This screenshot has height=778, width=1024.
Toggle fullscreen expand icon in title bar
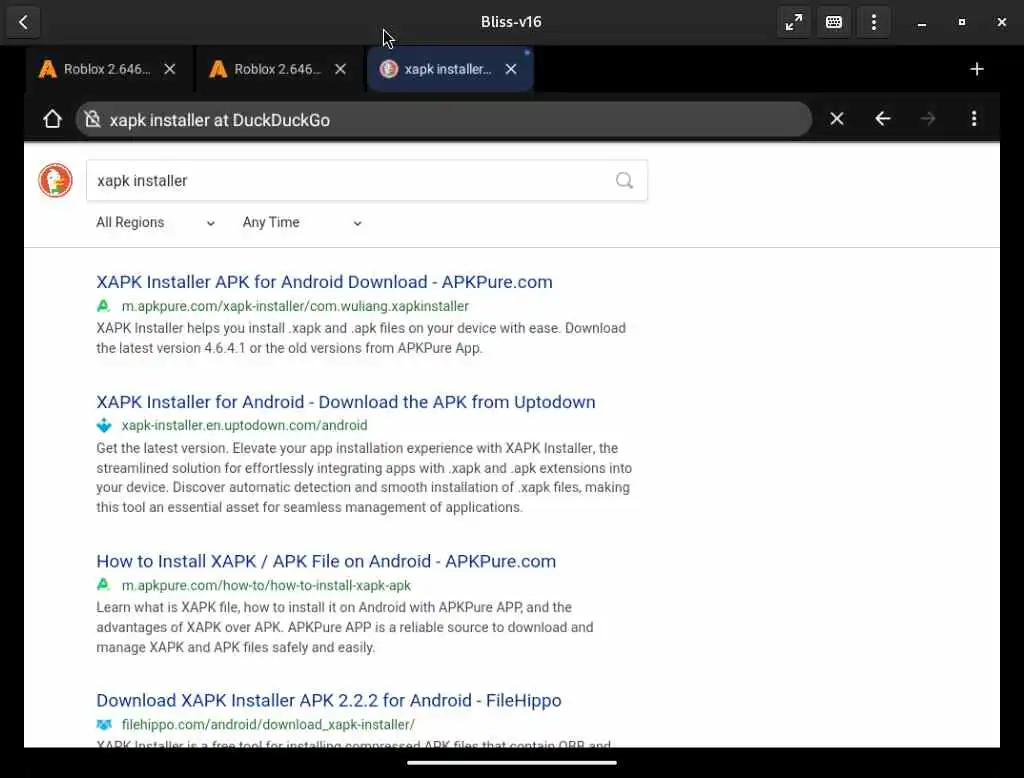(x=793, y=22)
